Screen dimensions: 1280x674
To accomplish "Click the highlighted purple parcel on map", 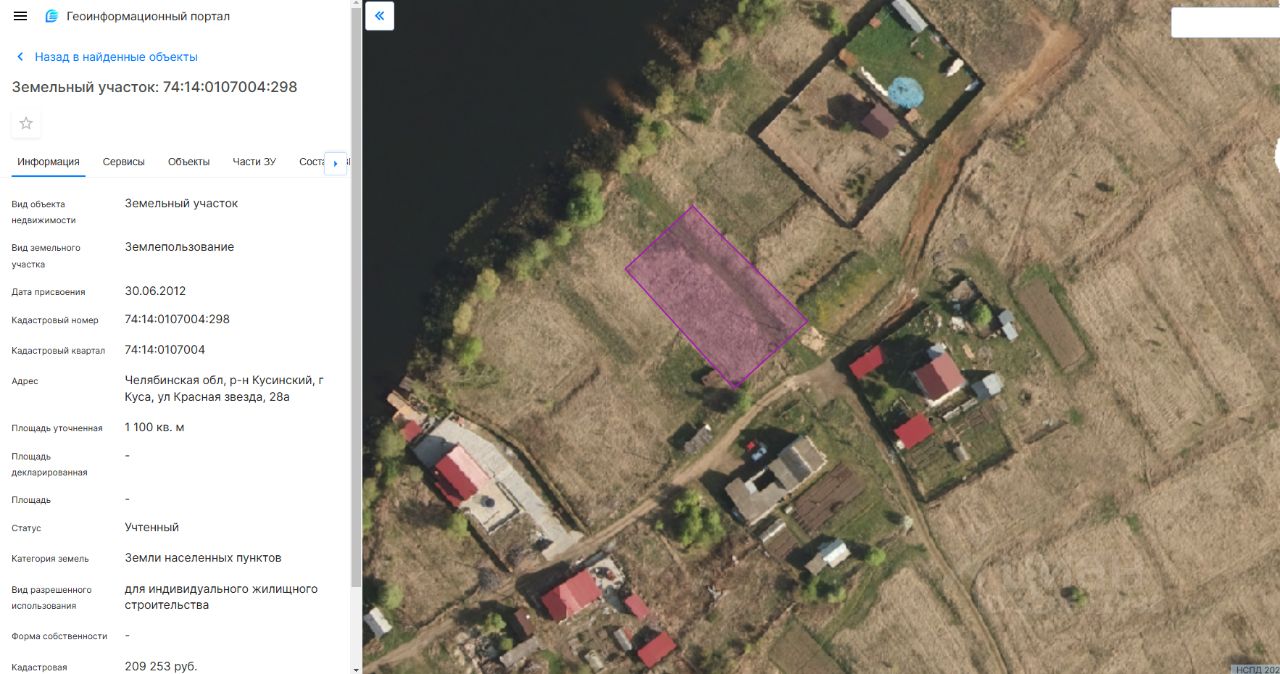I will pos(716,297).
